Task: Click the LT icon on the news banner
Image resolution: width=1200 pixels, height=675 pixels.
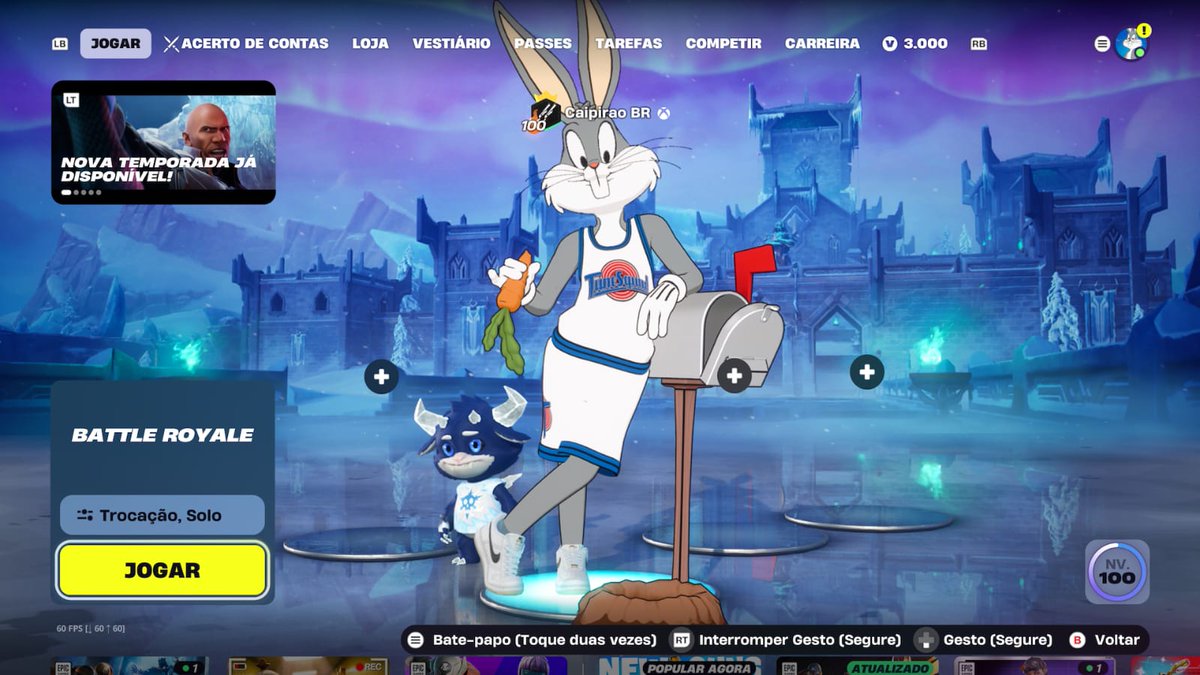Action: tap(71, 100)
